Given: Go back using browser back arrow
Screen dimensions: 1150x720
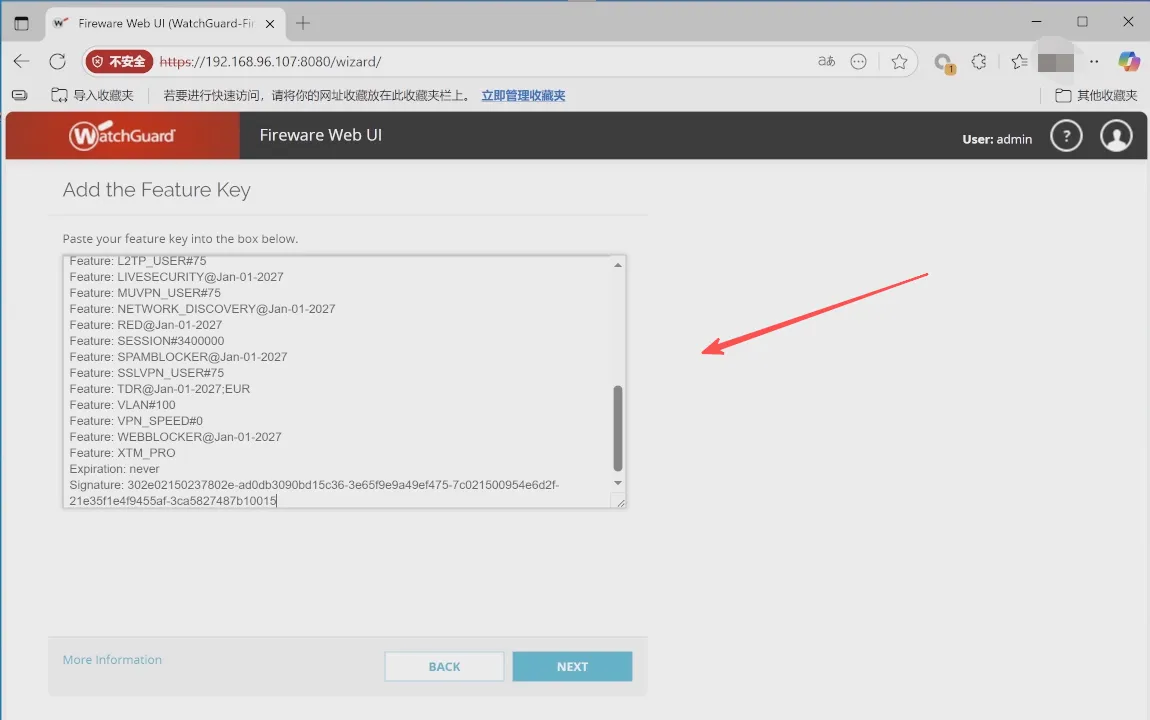Looking at the screenshot, I should (22, 62).
